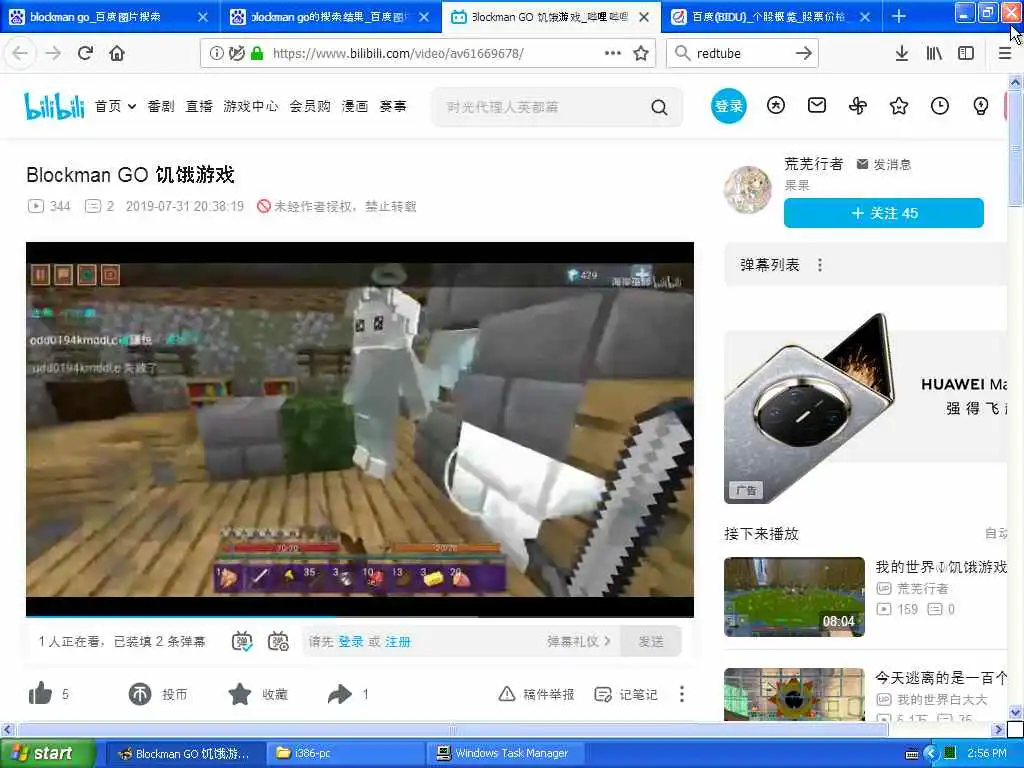Screen dimensions: 1024x768
Task: Click the blue 登录 button
Action: [x=729, y=106]
